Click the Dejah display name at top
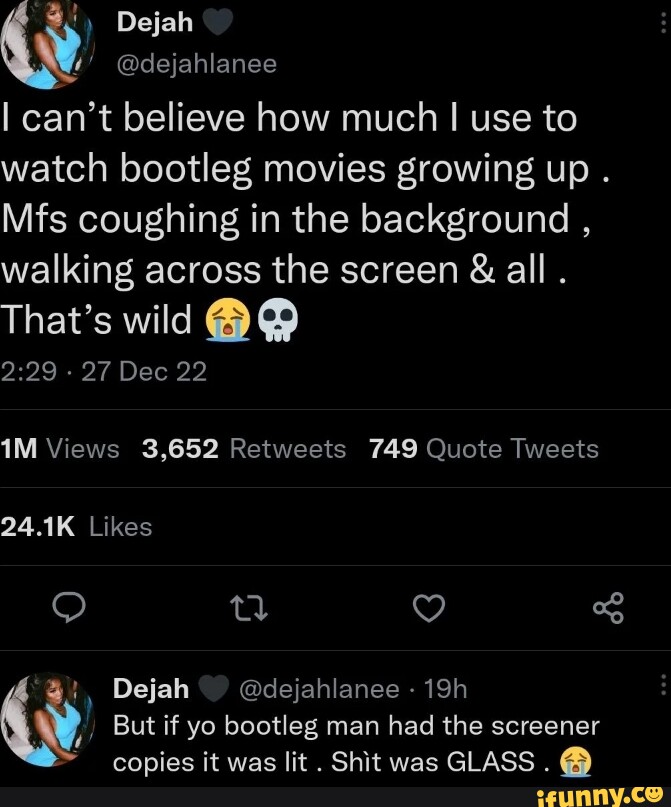Screen dimensions: 671x807 coord(153,21)
